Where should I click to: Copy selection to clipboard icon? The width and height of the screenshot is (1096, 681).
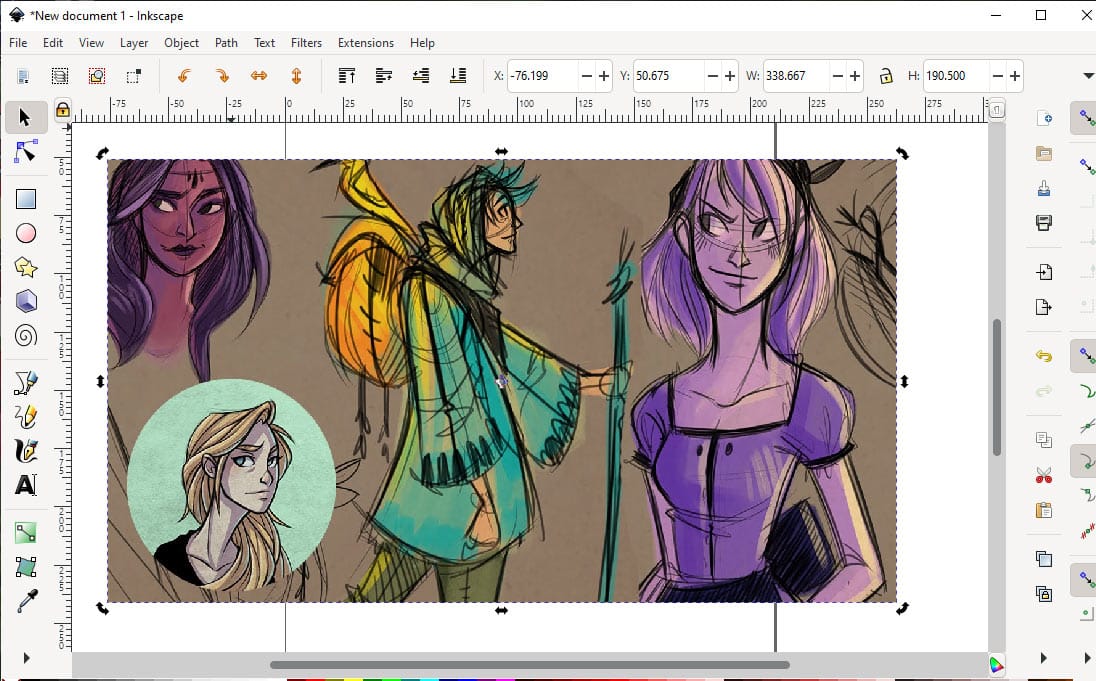[1044, 440]
